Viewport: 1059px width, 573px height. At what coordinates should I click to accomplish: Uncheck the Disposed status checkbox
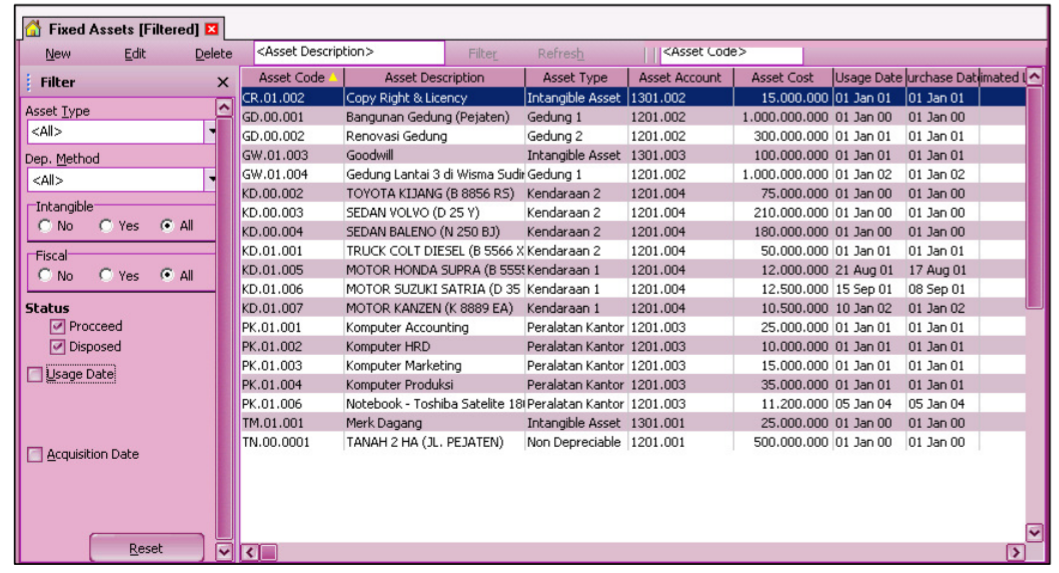click(x=58, y=347)
